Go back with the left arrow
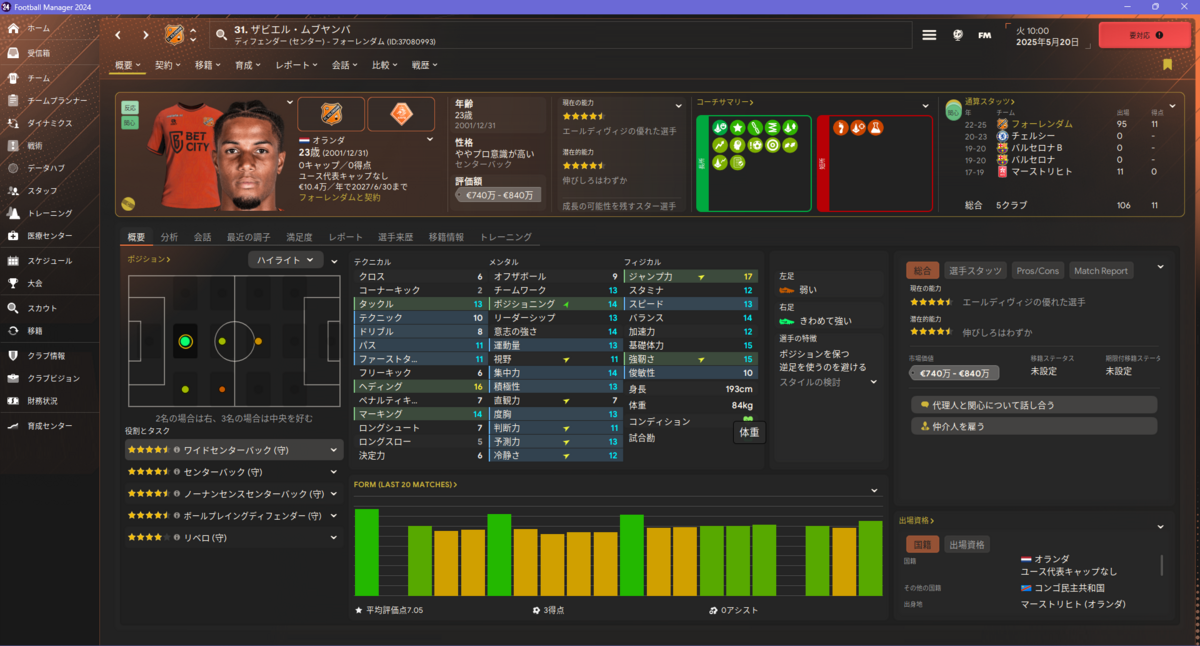This screenshot has width=1200, height=646. coord(118,35)
